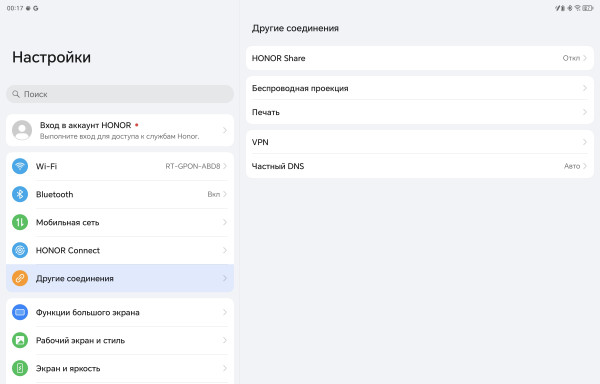Tap chevron on Беспроводная проекция row
600x384 pixels.
(585, 88)
